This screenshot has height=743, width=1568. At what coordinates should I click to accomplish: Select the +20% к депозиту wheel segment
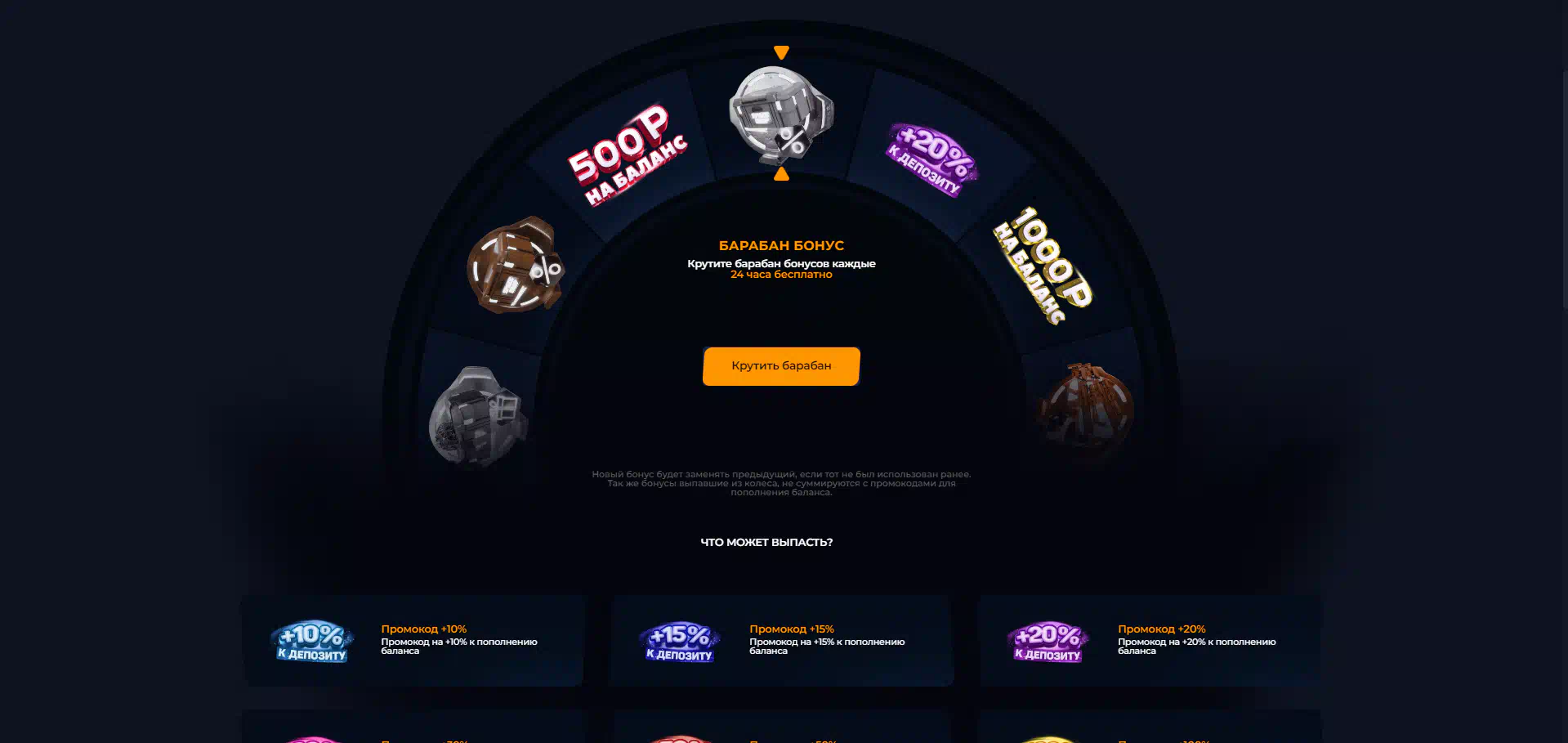coord(932,159)
